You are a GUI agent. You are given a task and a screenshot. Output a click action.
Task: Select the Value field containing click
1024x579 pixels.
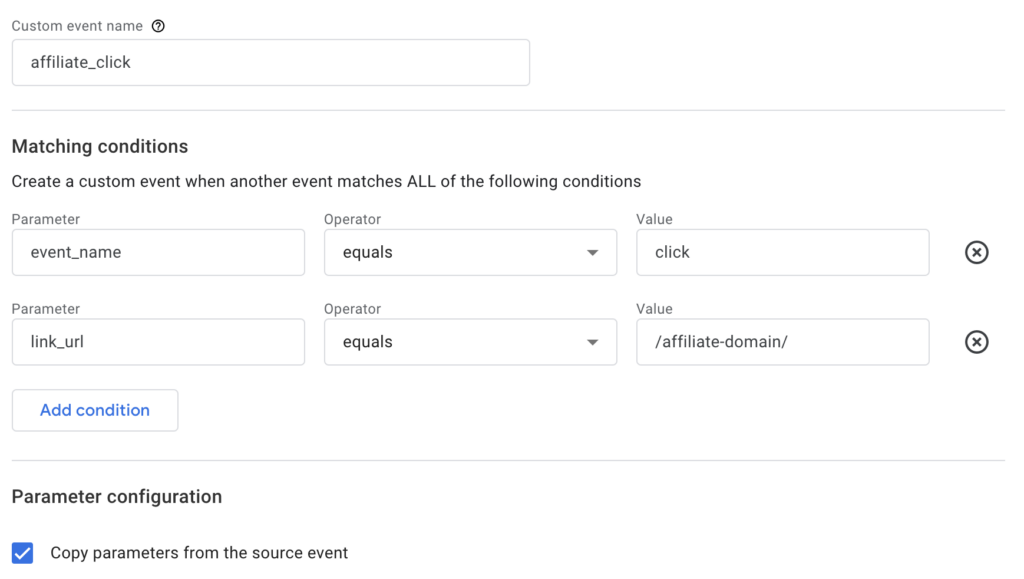pos(782,252)
